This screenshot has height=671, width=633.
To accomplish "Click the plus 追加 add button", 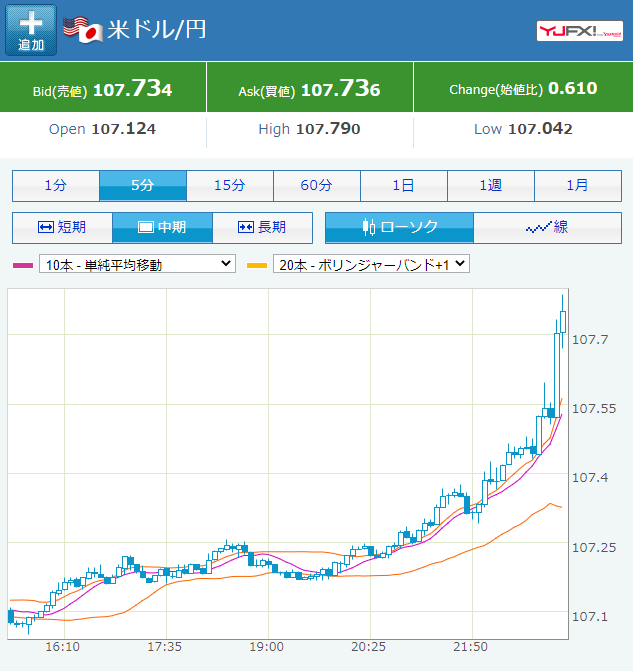I will point(31,30).
